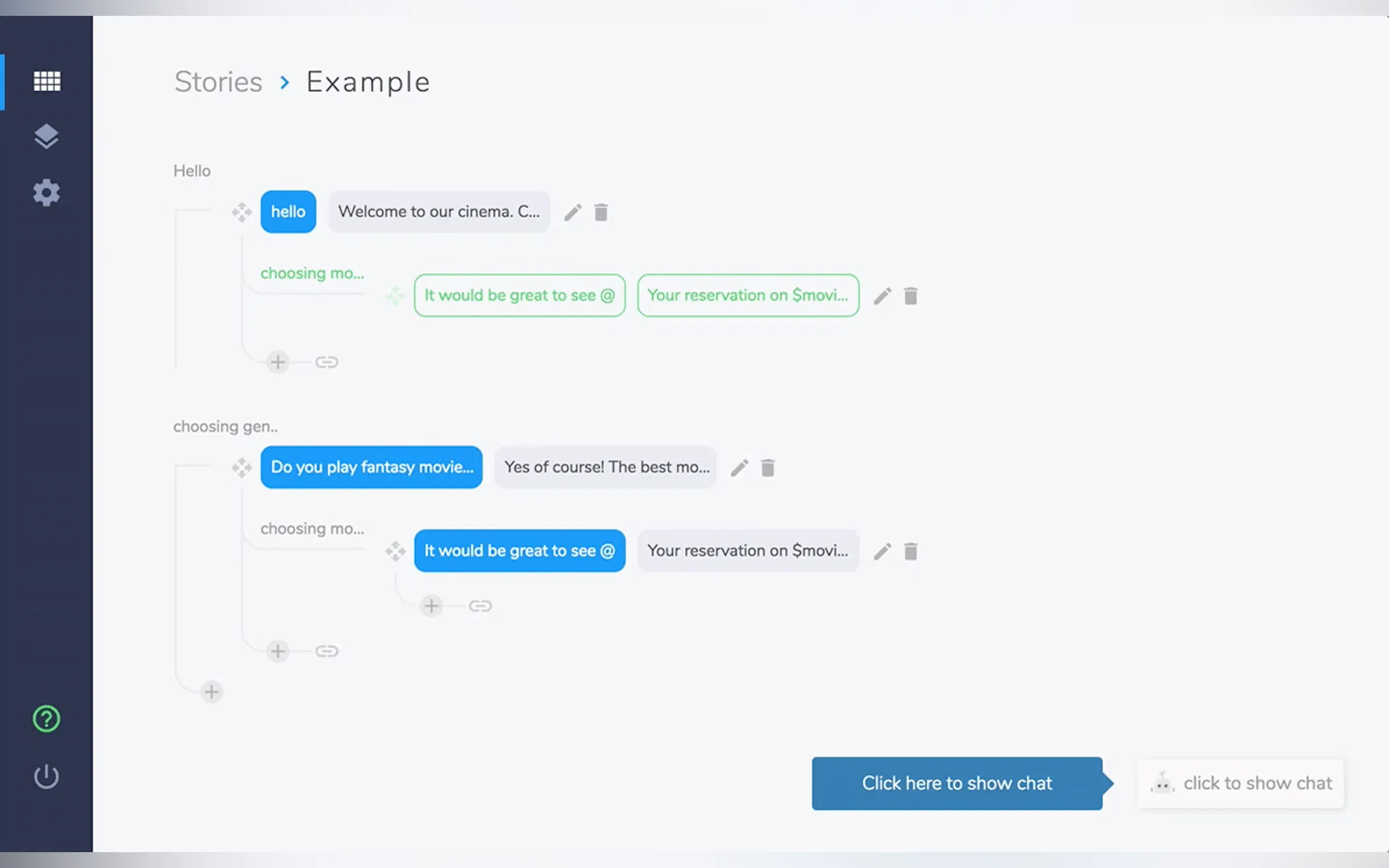Select green 'Your reservation on $movi...' bubble

748,295
